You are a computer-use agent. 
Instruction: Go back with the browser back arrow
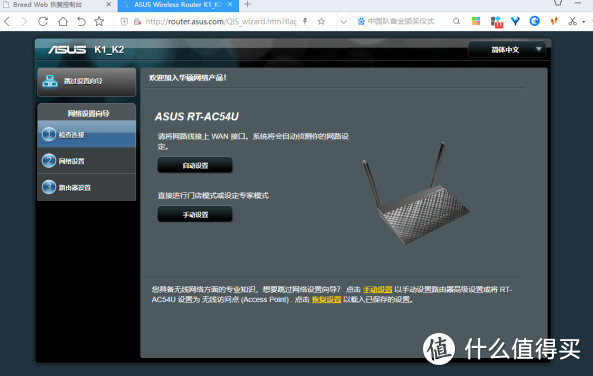tap(7, 22)
